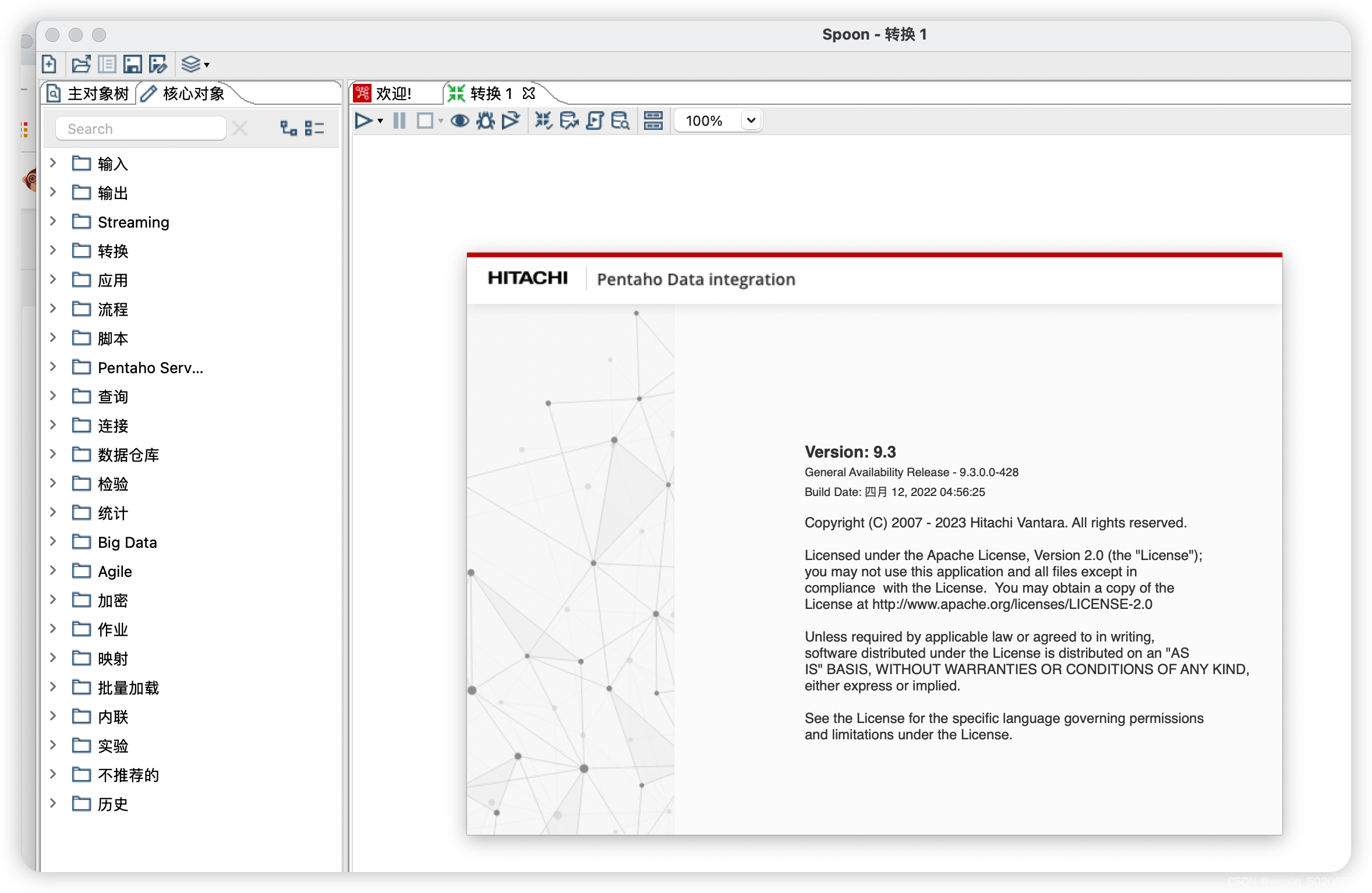Switch panel to list view layout

314,128
